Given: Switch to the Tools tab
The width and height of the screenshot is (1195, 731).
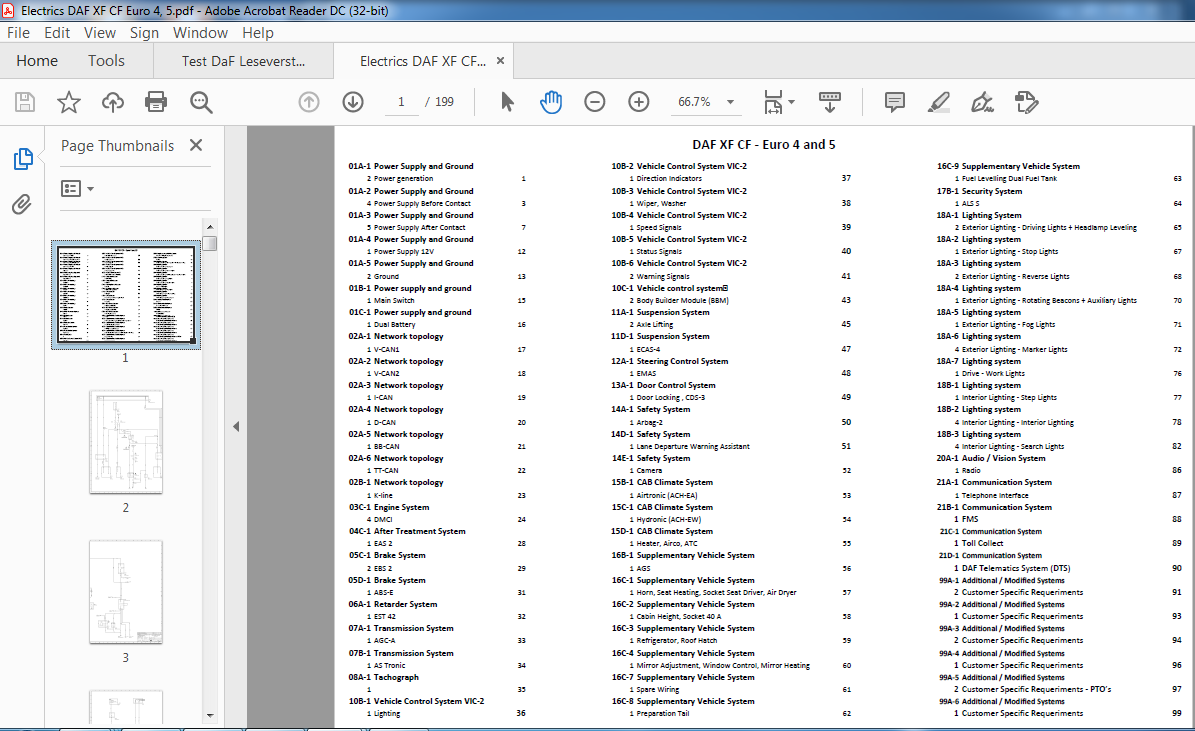Looking at the screenshot, I should click(106, 61).
